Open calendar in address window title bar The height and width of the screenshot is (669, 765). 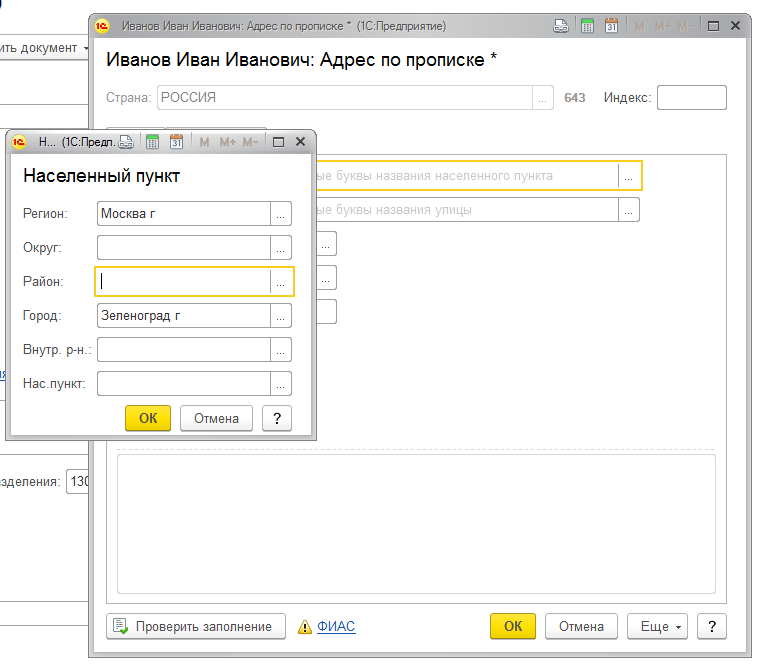point(611,25)
